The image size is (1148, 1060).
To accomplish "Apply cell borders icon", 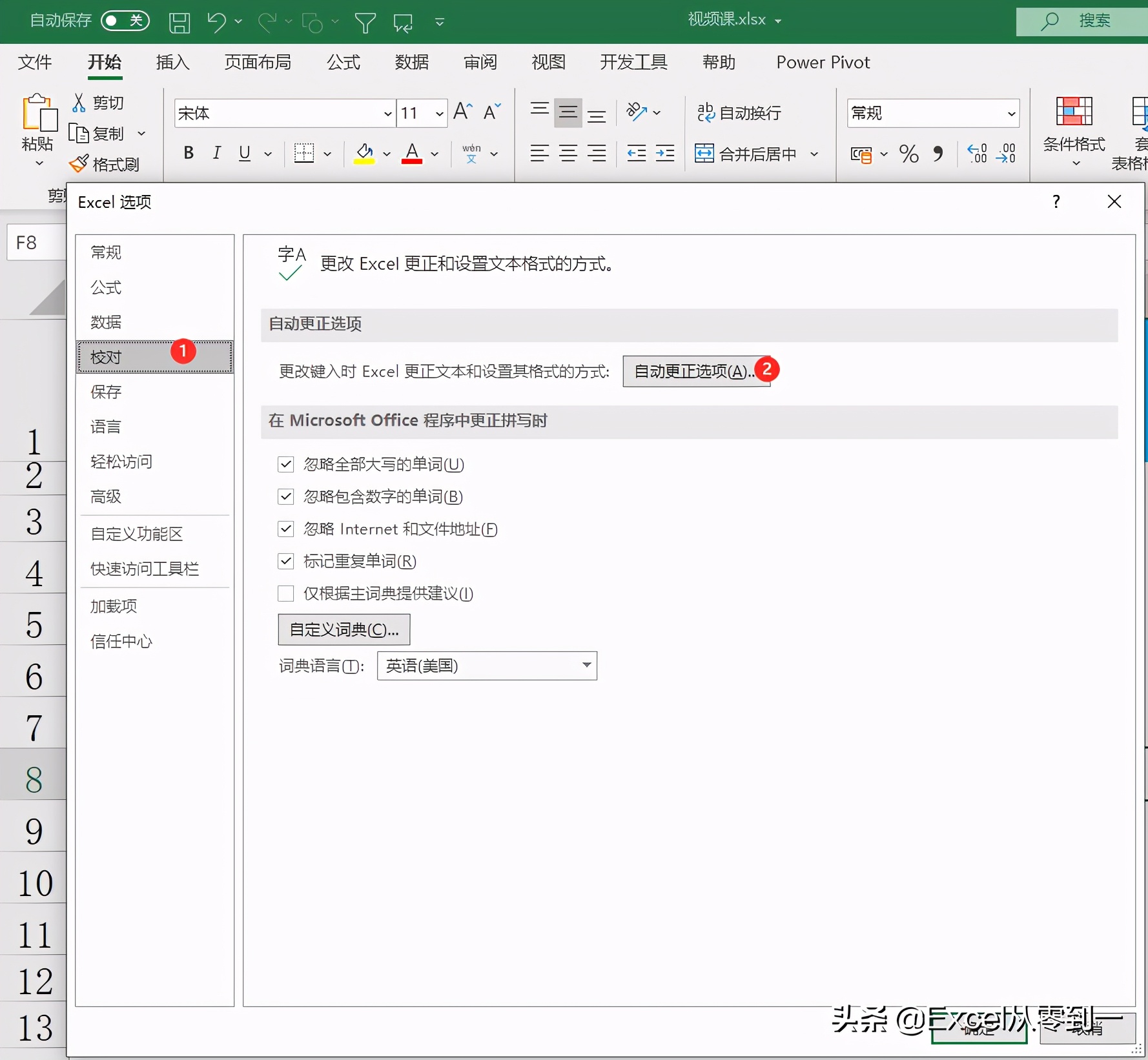I will pyautogui.click(x=304, y=153).
